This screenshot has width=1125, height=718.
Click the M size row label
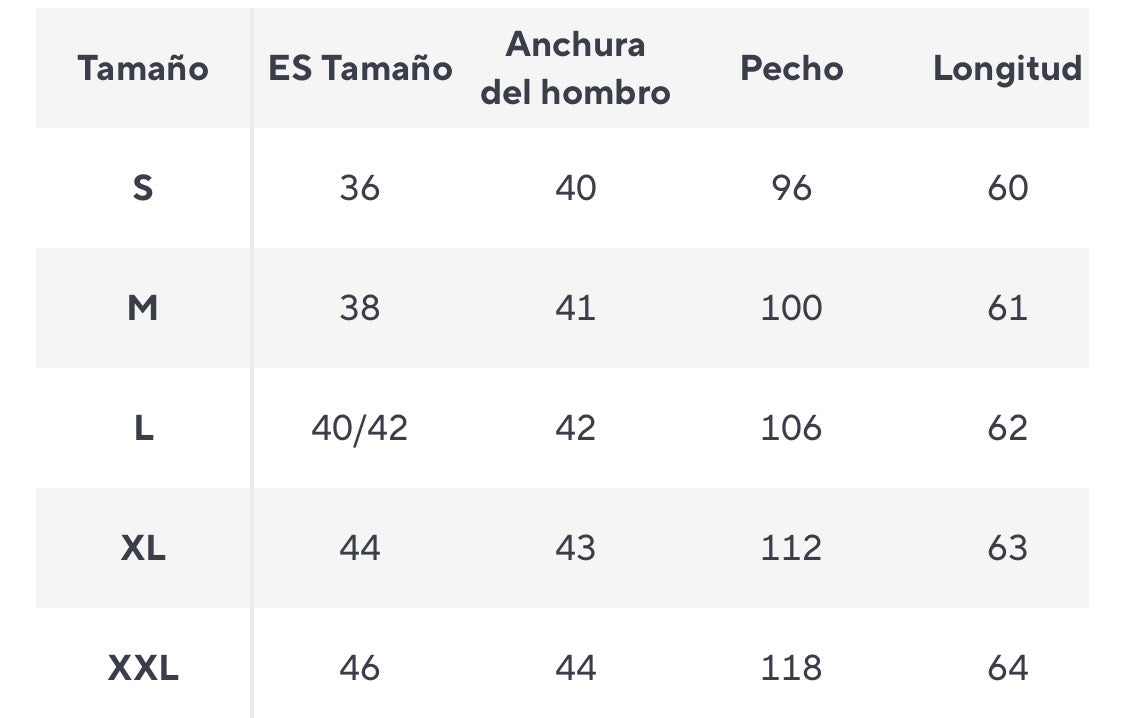coord(143,308)
